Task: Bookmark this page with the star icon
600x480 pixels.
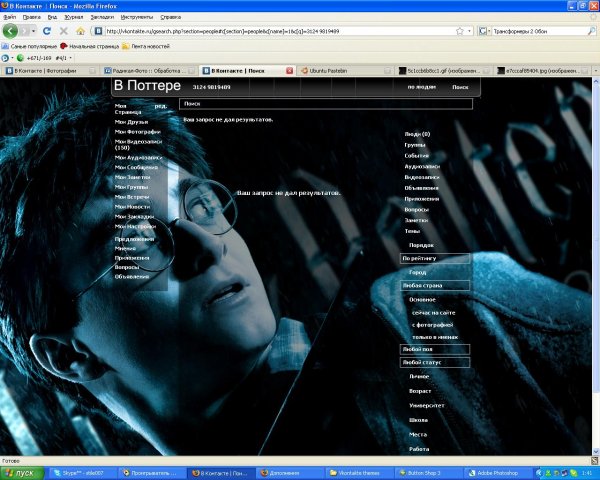Action: point(460,31)
